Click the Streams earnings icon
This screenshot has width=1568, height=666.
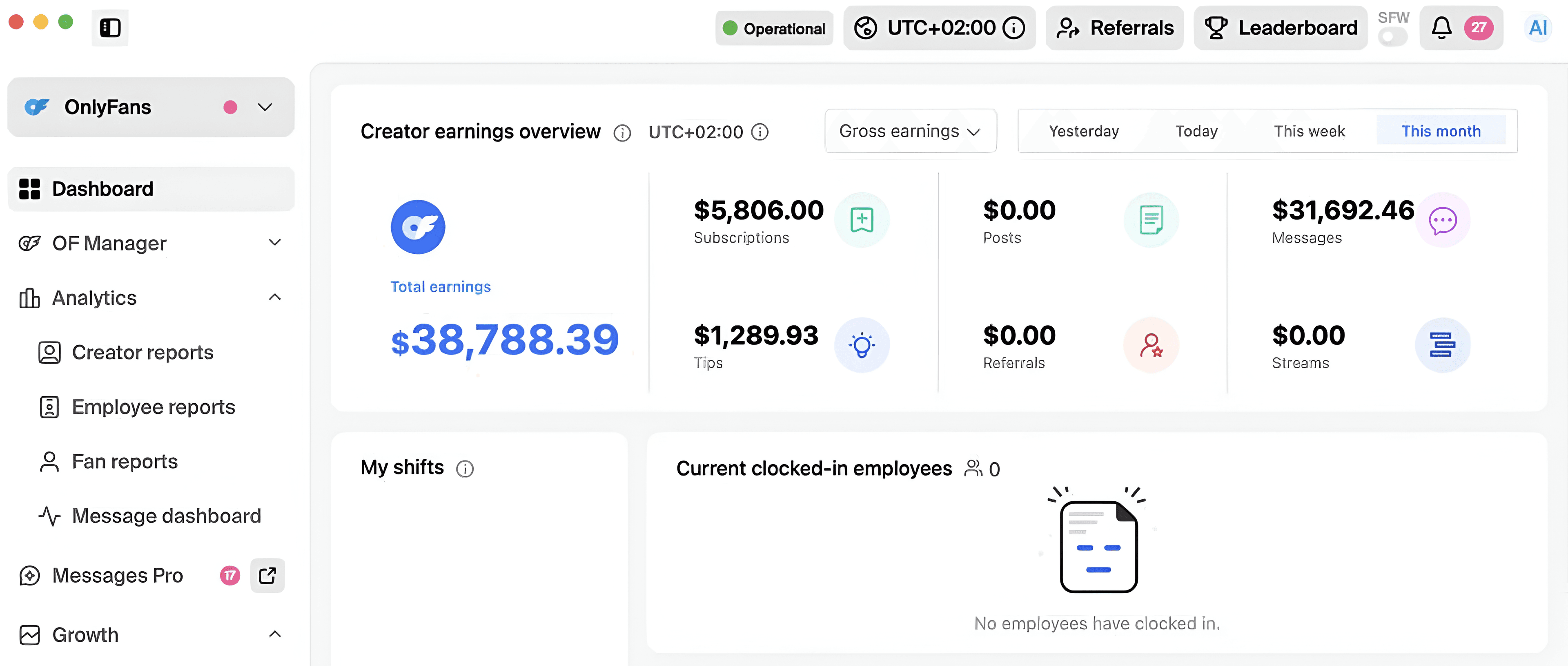tap(1442, 345)
